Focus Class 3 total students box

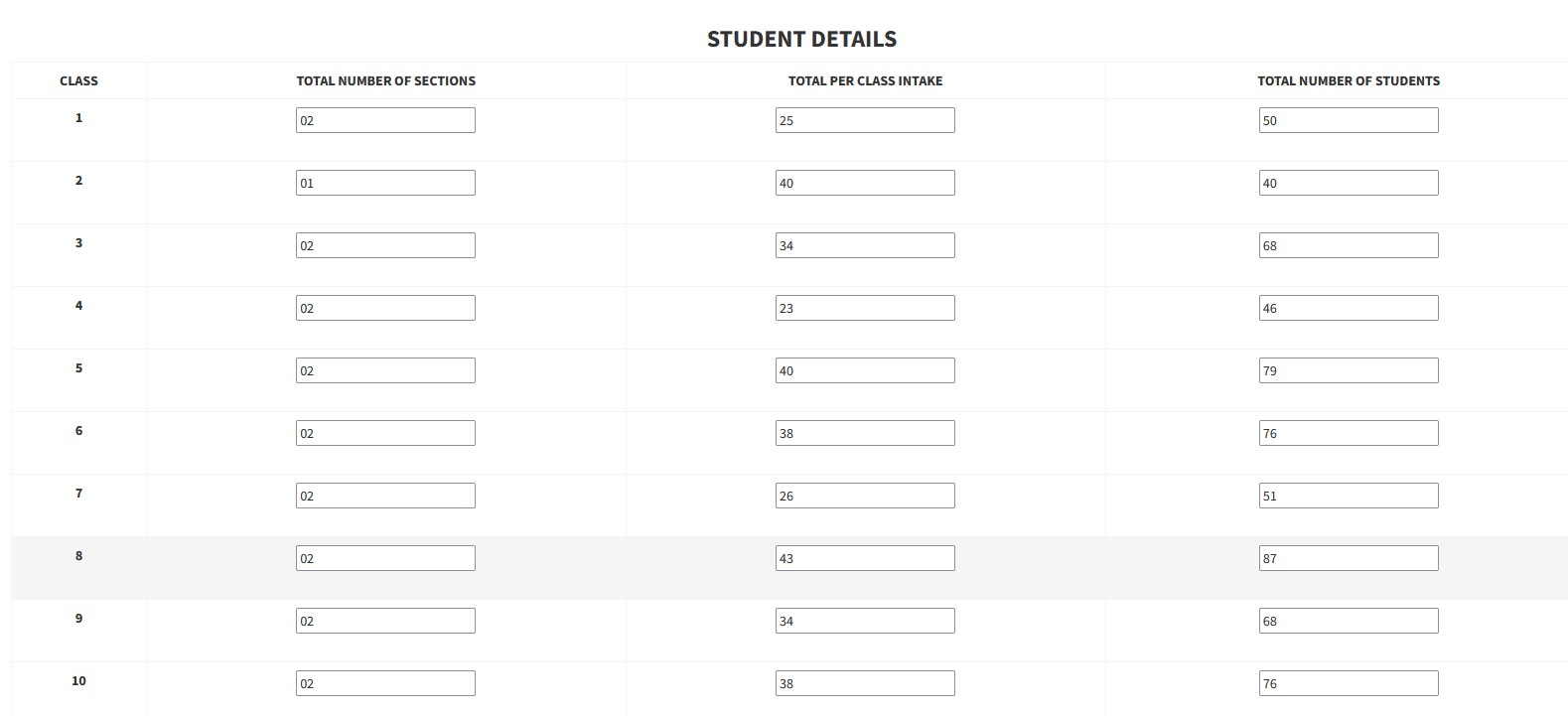[1348, 245]
